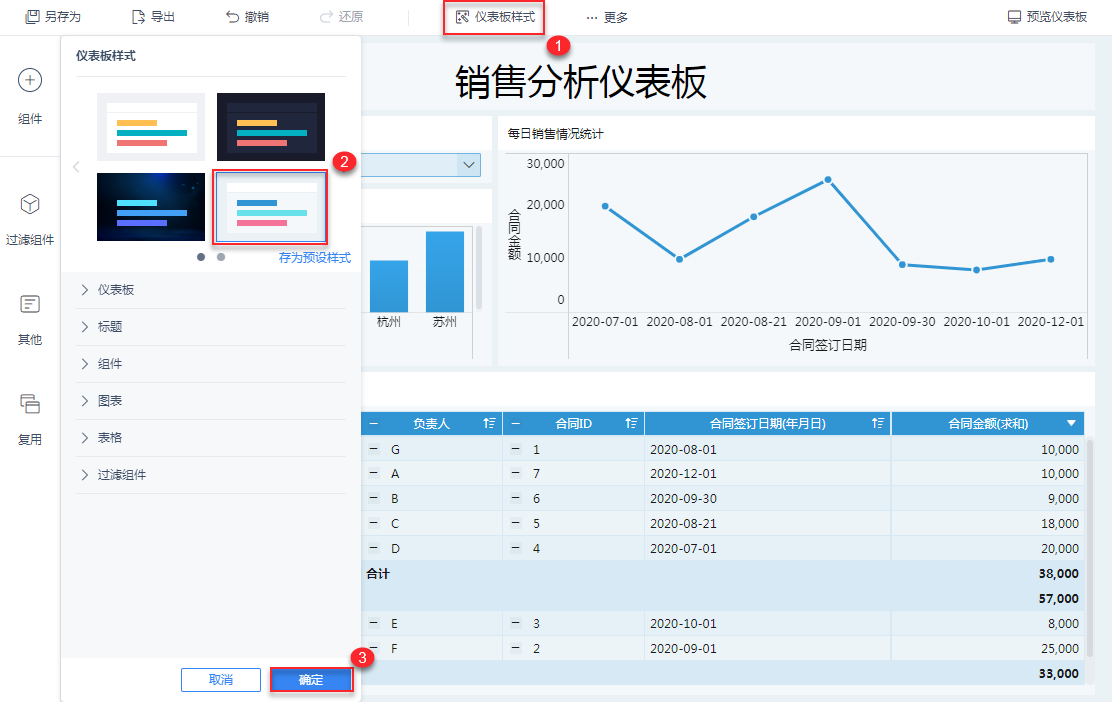Select the blue glowing preset style thumbnail
Viewport: 1112px width, 702px height.
click(151, 207)
